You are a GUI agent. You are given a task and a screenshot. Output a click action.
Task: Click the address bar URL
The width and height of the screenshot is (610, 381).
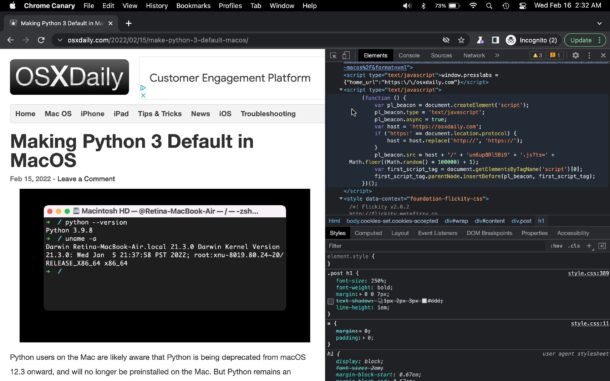pyautogui.click(x=158, y=40)
